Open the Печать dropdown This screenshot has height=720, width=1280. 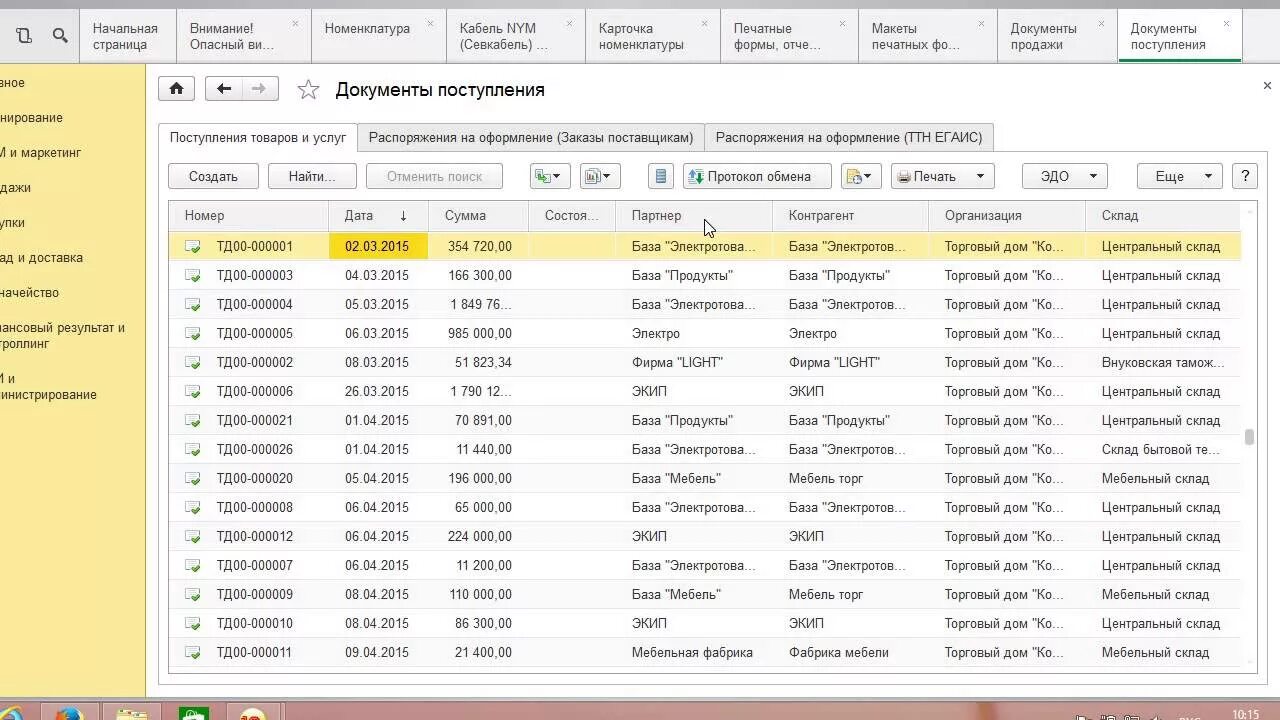(942, 176)
